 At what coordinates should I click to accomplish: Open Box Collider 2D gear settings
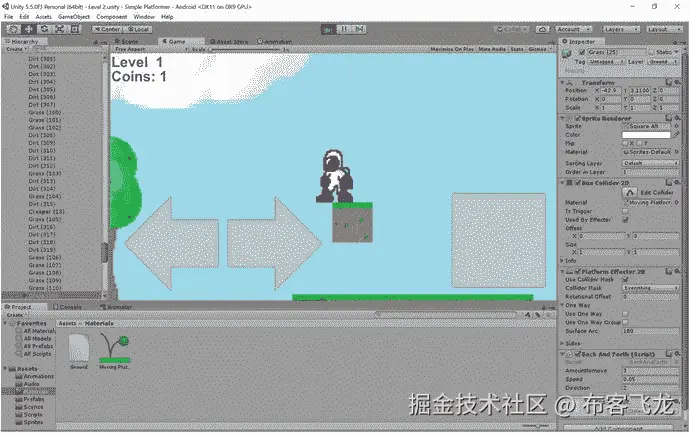click(x=678, y=183)
